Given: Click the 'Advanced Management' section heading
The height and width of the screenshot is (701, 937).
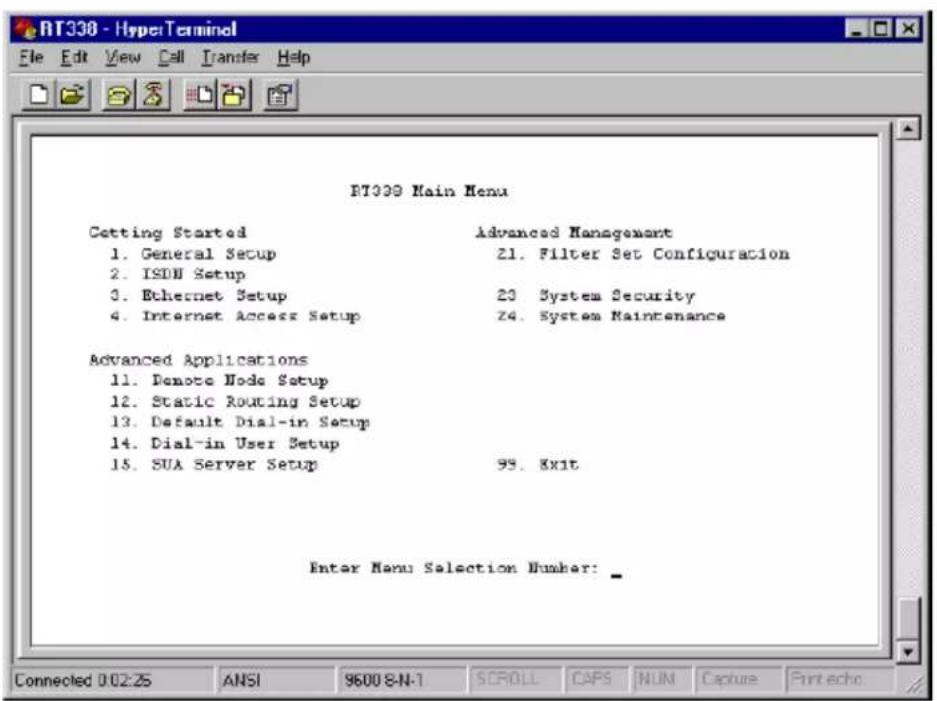Looking at the screenshot, I should [574, 232].
